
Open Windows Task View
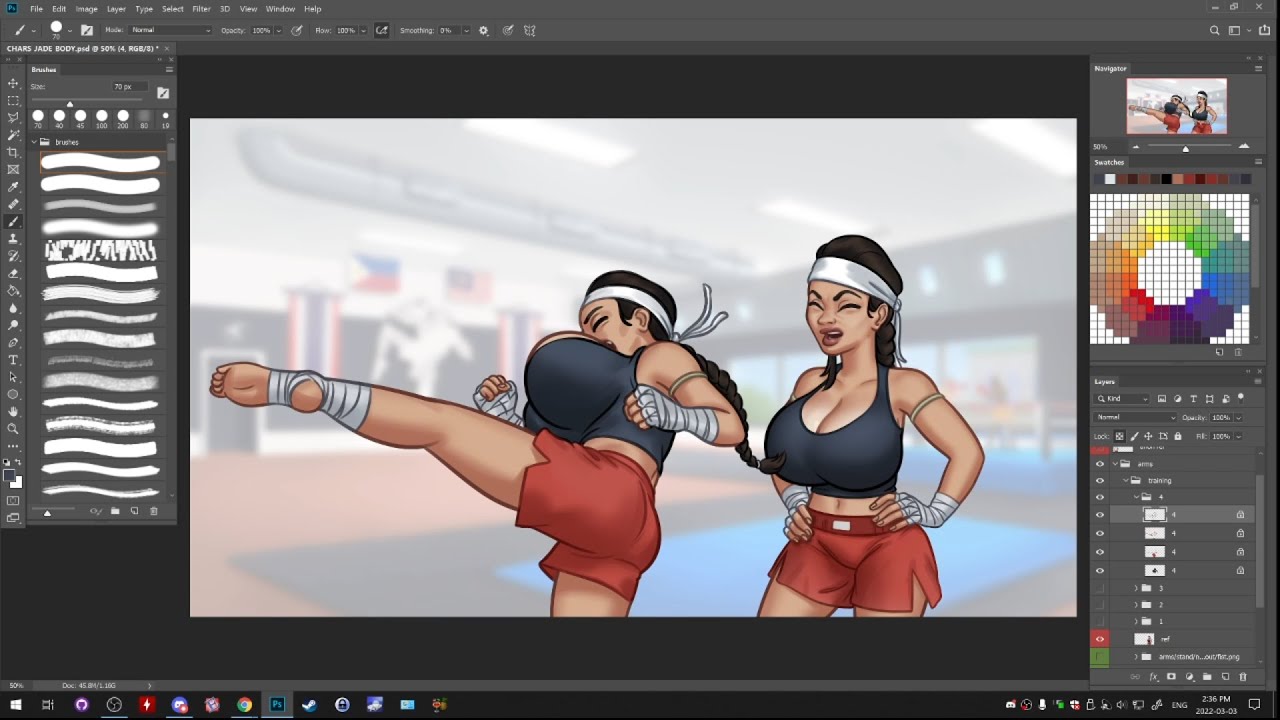coord(47,705)
